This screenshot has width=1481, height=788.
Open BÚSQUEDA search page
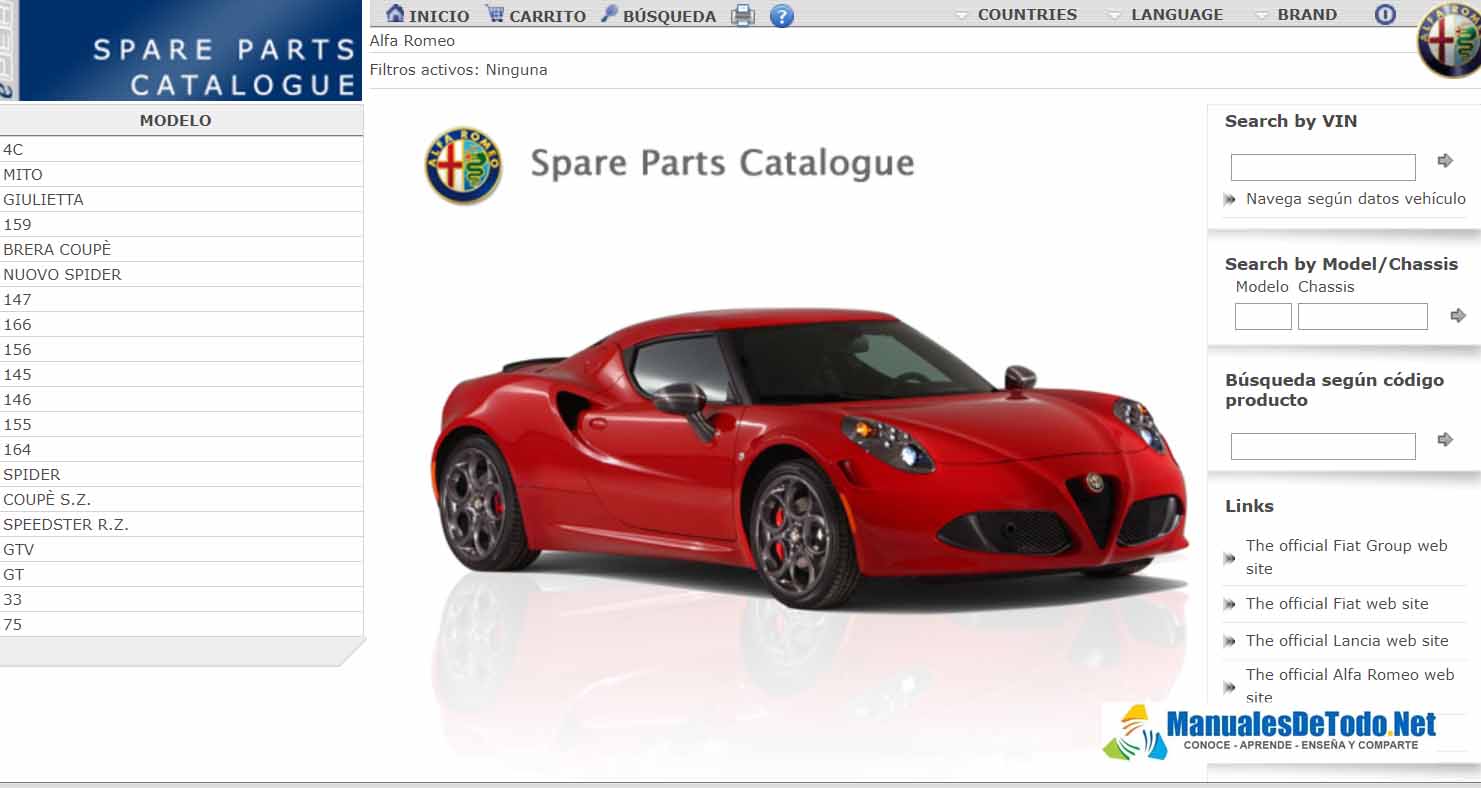(658, 15)
